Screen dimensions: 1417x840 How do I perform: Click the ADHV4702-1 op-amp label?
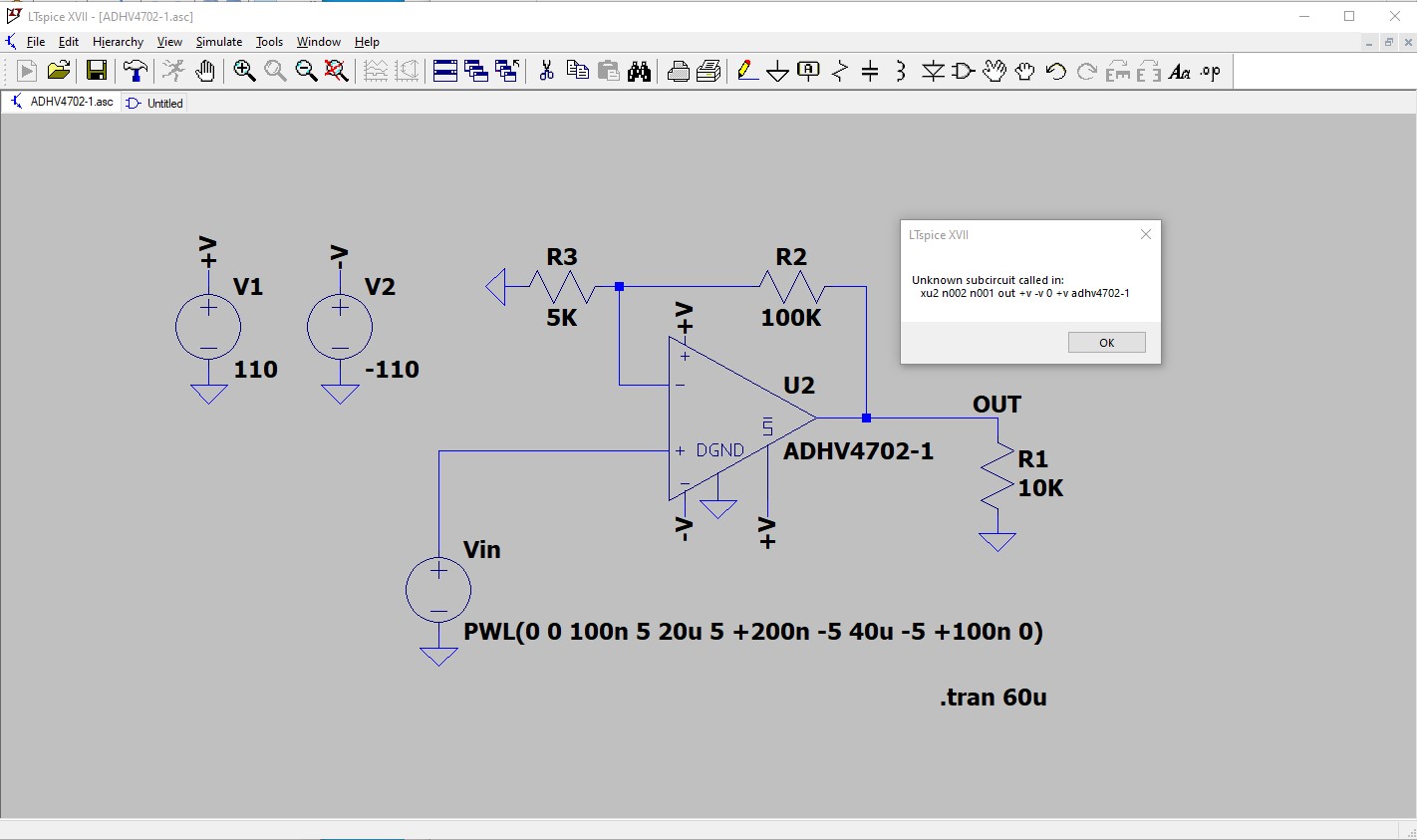click(x=859, y=451)
